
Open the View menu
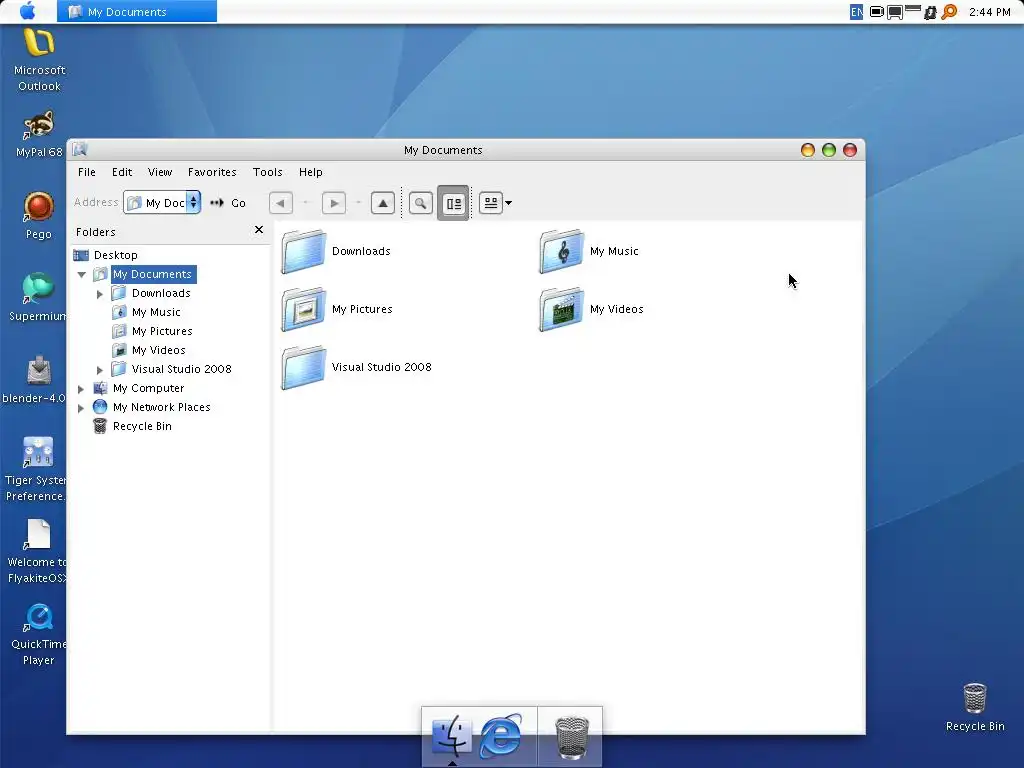pos(160,172)
